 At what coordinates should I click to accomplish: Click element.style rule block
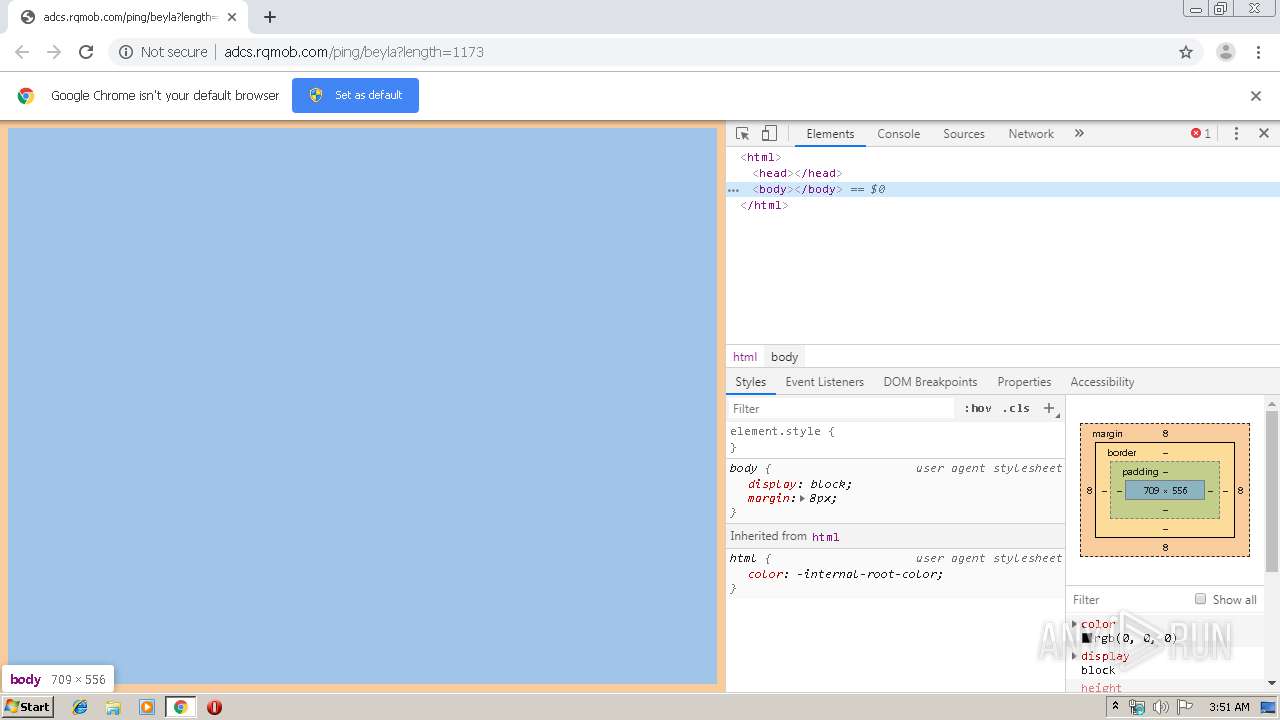point(895,439)
